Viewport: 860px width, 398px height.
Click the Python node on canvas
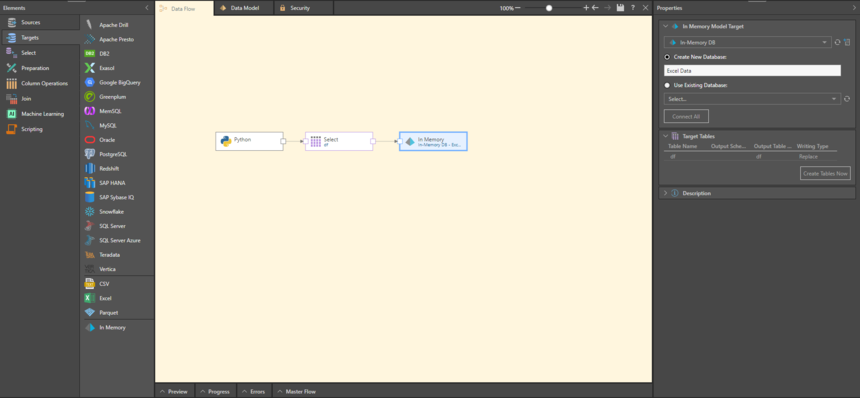pos(250,141)
